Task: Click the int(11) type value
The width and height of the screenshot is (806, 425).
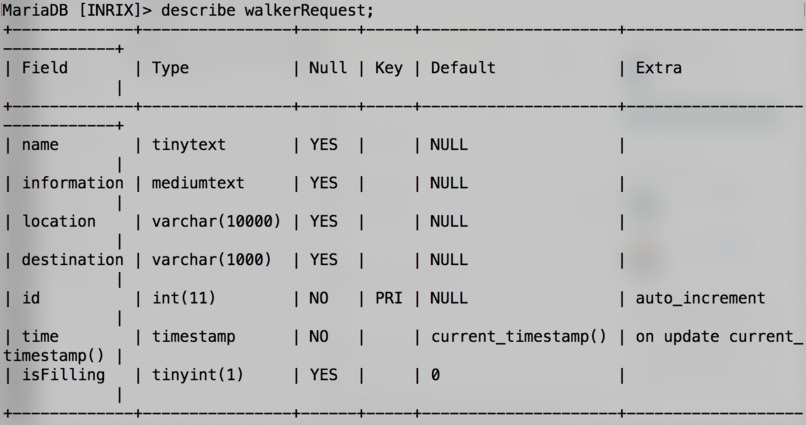Action: click(184, 298)
